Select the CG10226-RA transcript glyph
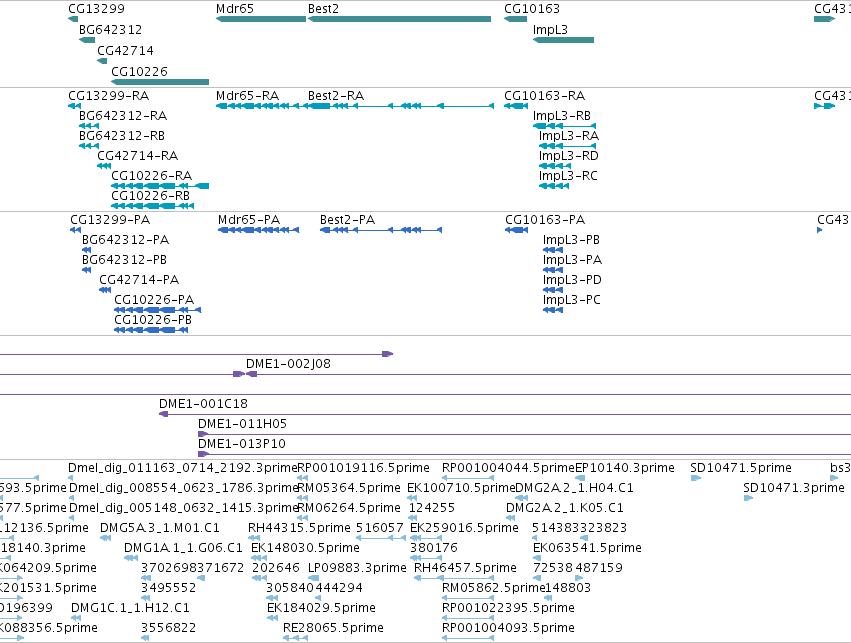 pyautogui.click(x=160, y=186)
